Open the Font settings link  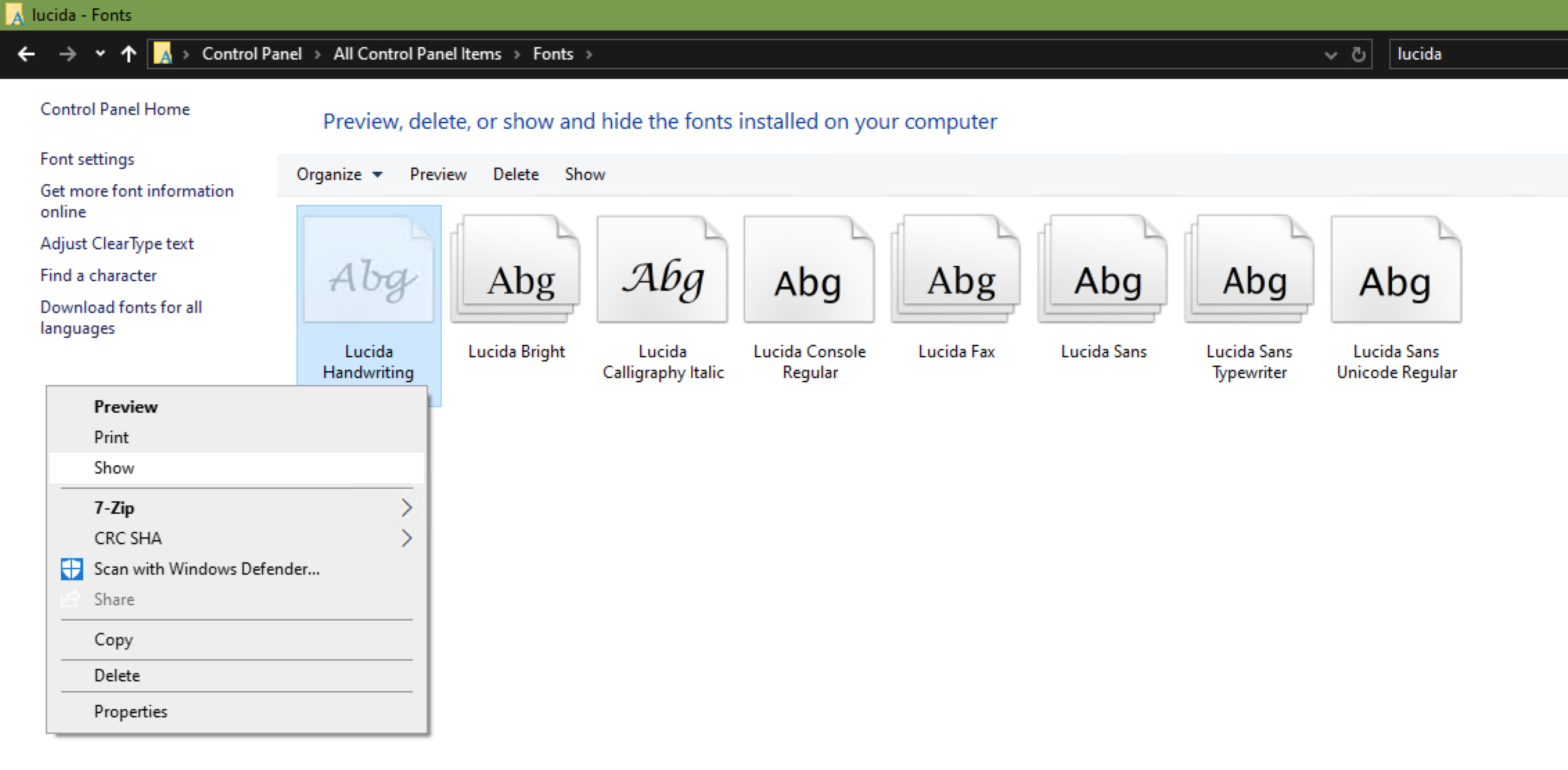(87, 159)
